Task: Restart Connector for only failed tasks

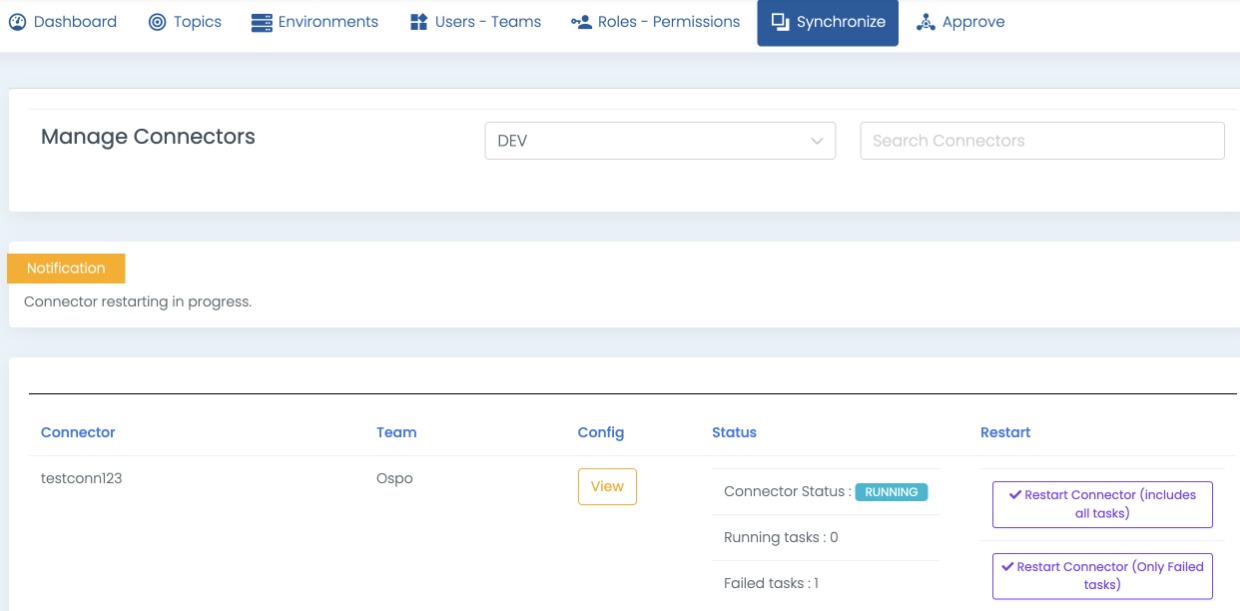Action: [1102, 576]
